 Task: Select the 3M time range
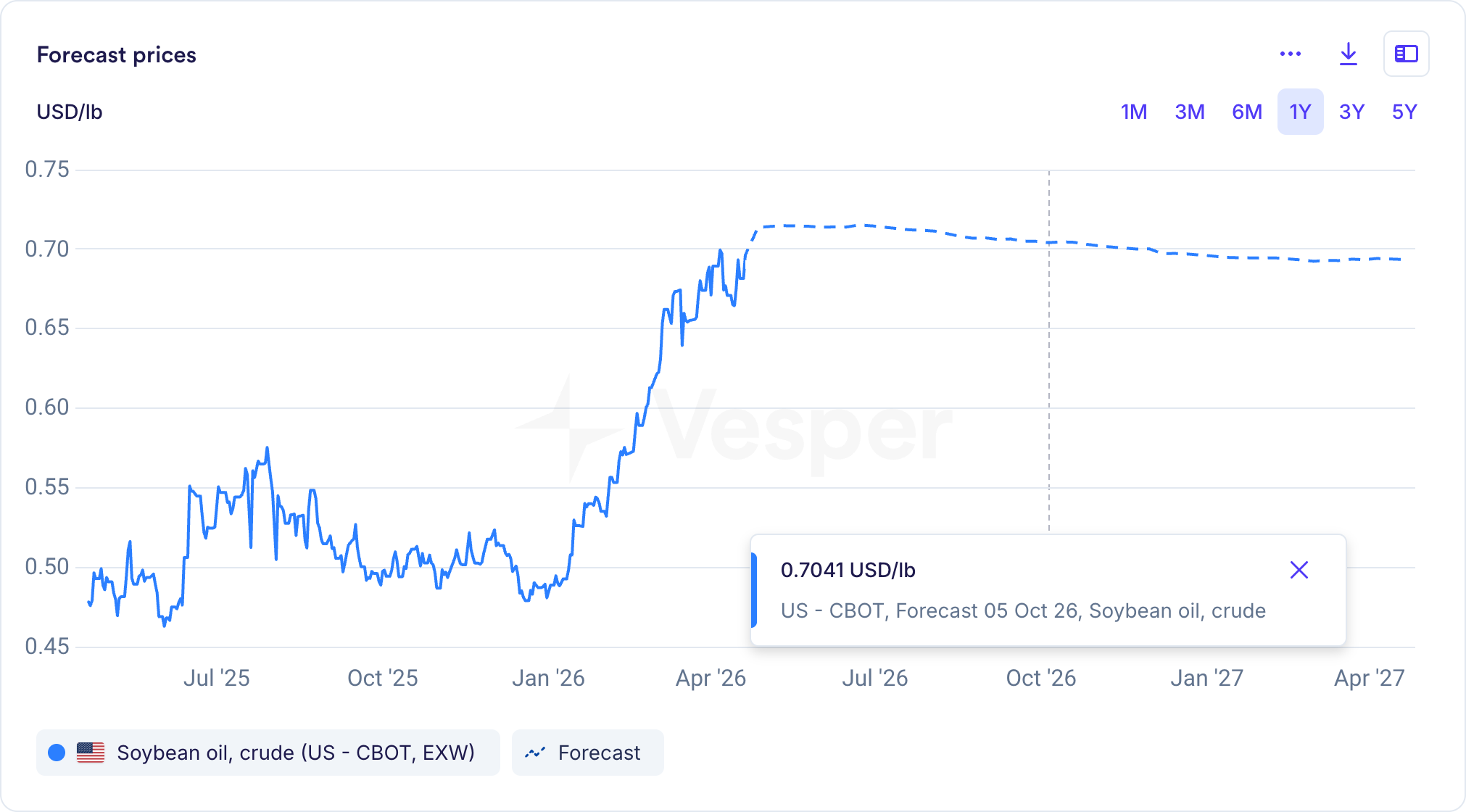(1190, 112)
